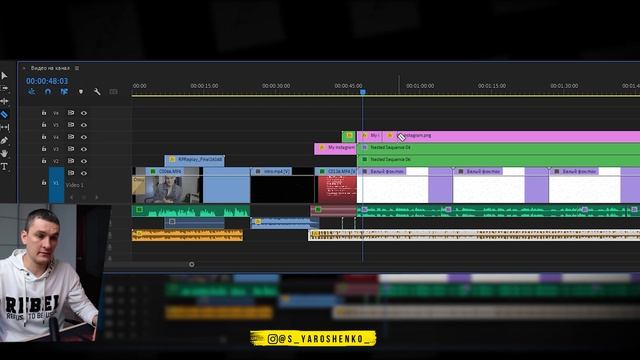Image resolution: width=640 pixels, height=360 pixels.
Task: Toggle sync lock on track V2
Action: 71,161
